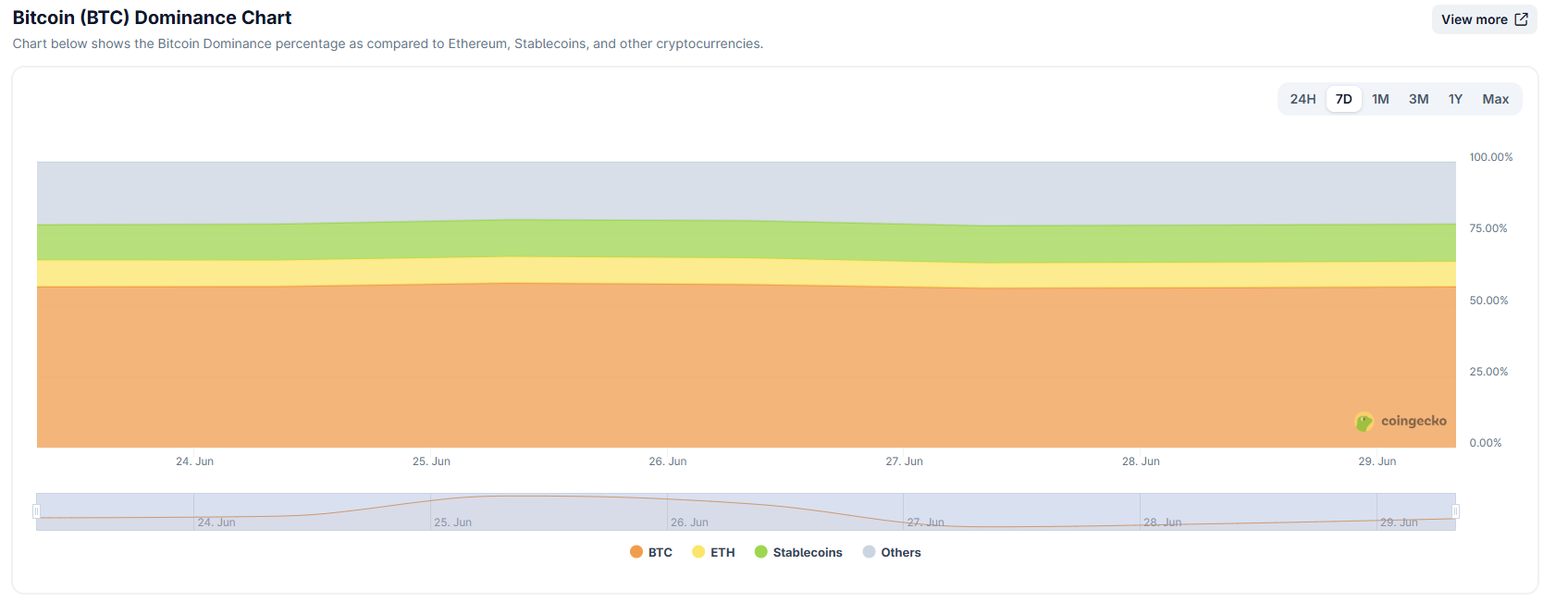Click the 0.00% y-axis label
This screenshot has height=602, width=1568.
point(1486,443)
